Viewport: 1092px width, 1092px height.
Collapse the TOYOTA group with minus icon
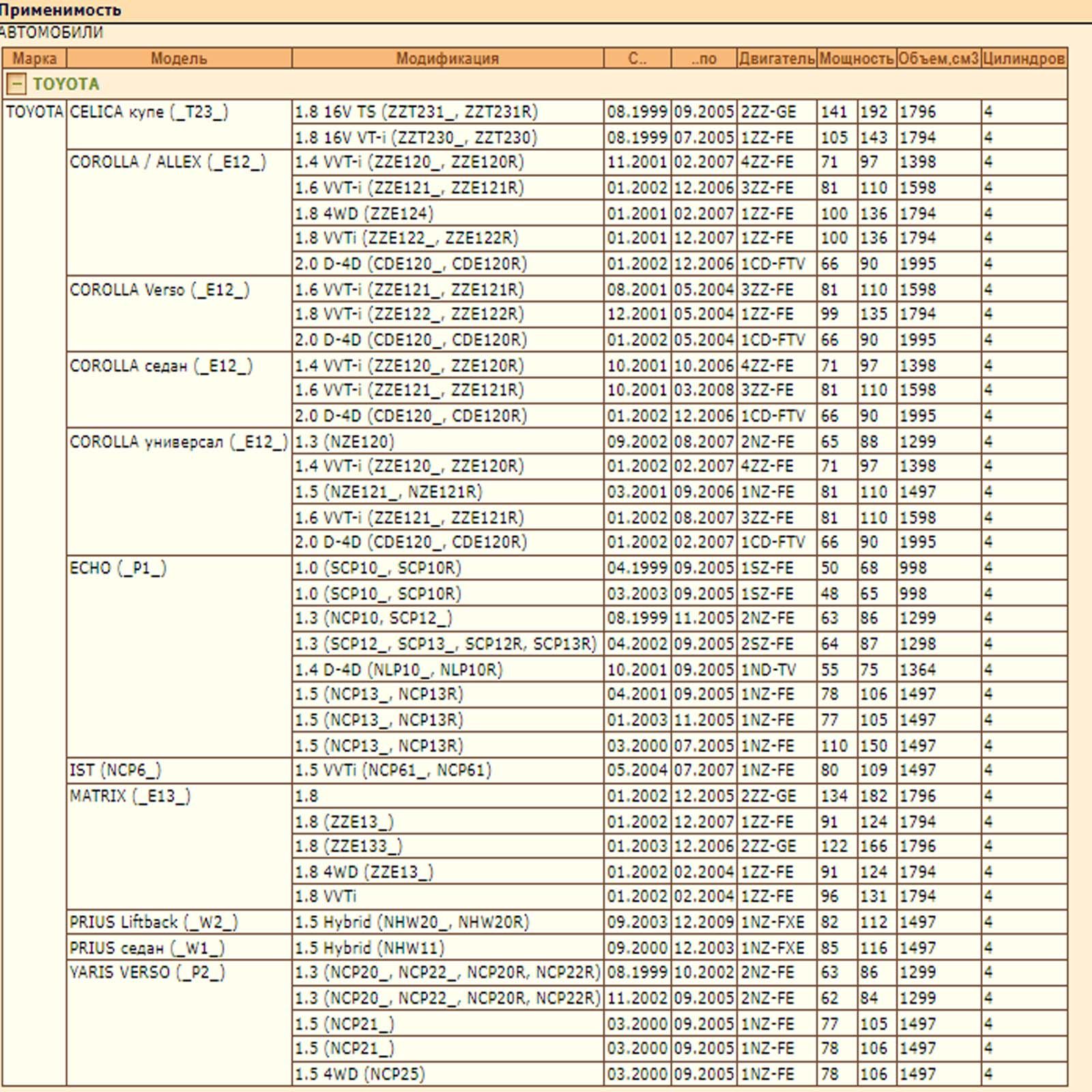[16, 85]
